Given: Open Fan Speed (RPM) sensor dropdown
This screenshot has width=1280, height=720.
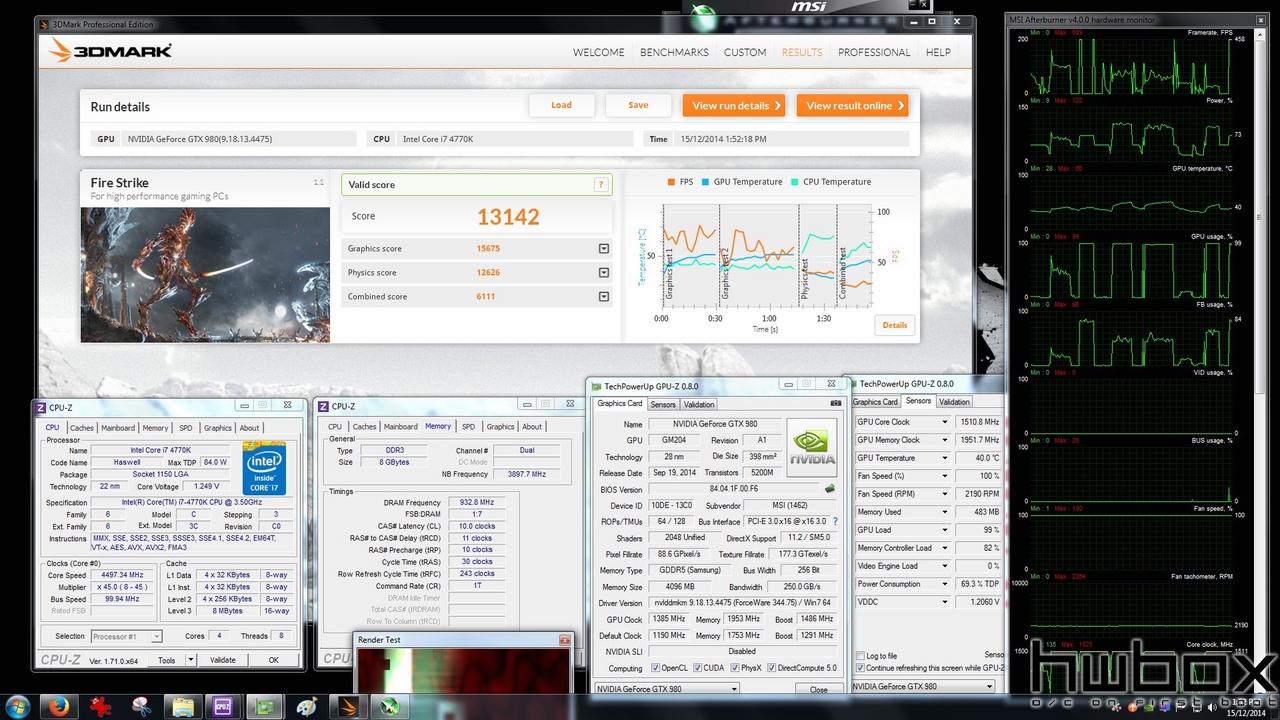Looking at the screenshot, I should click(x=944, y=494).
